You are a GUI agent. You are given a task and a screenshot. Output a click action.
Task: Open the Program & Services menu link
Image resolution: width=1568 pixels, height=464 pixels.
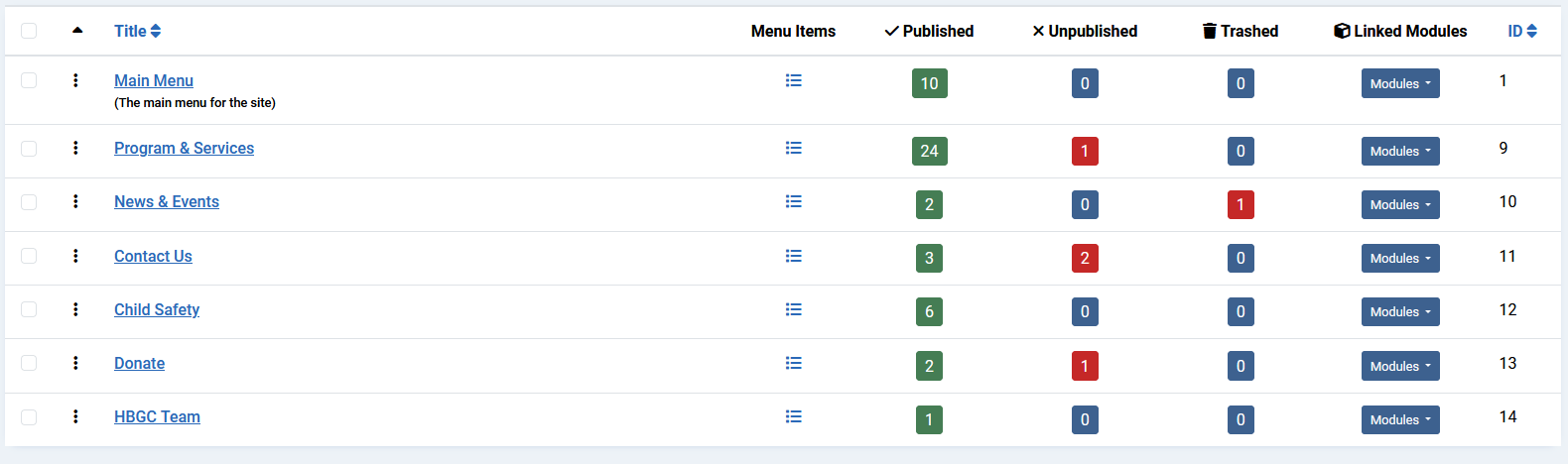point(184,148)
